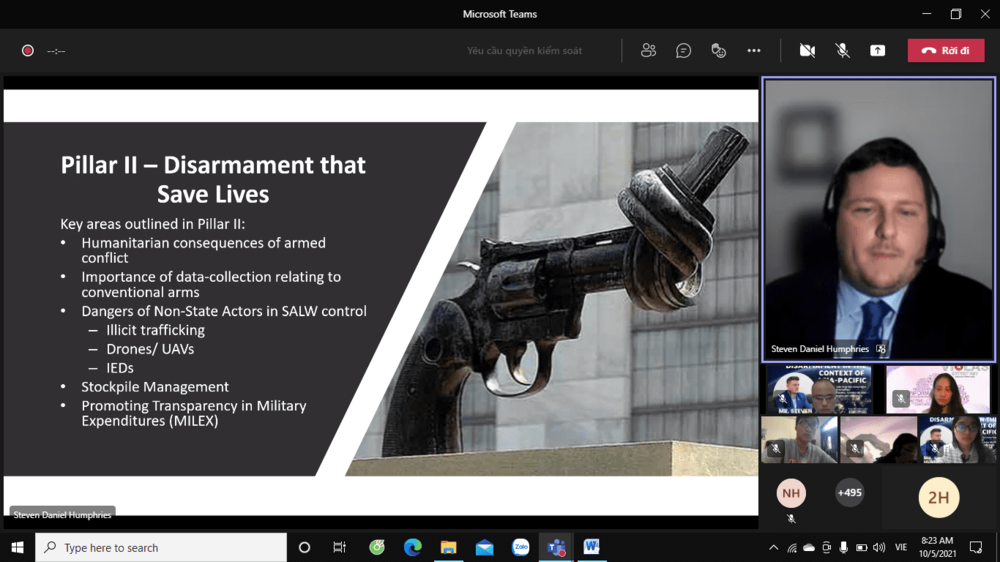Click the Steven Daniel Humphries label under the slide
Screen dimensions: 1000x562
[62, 515]
